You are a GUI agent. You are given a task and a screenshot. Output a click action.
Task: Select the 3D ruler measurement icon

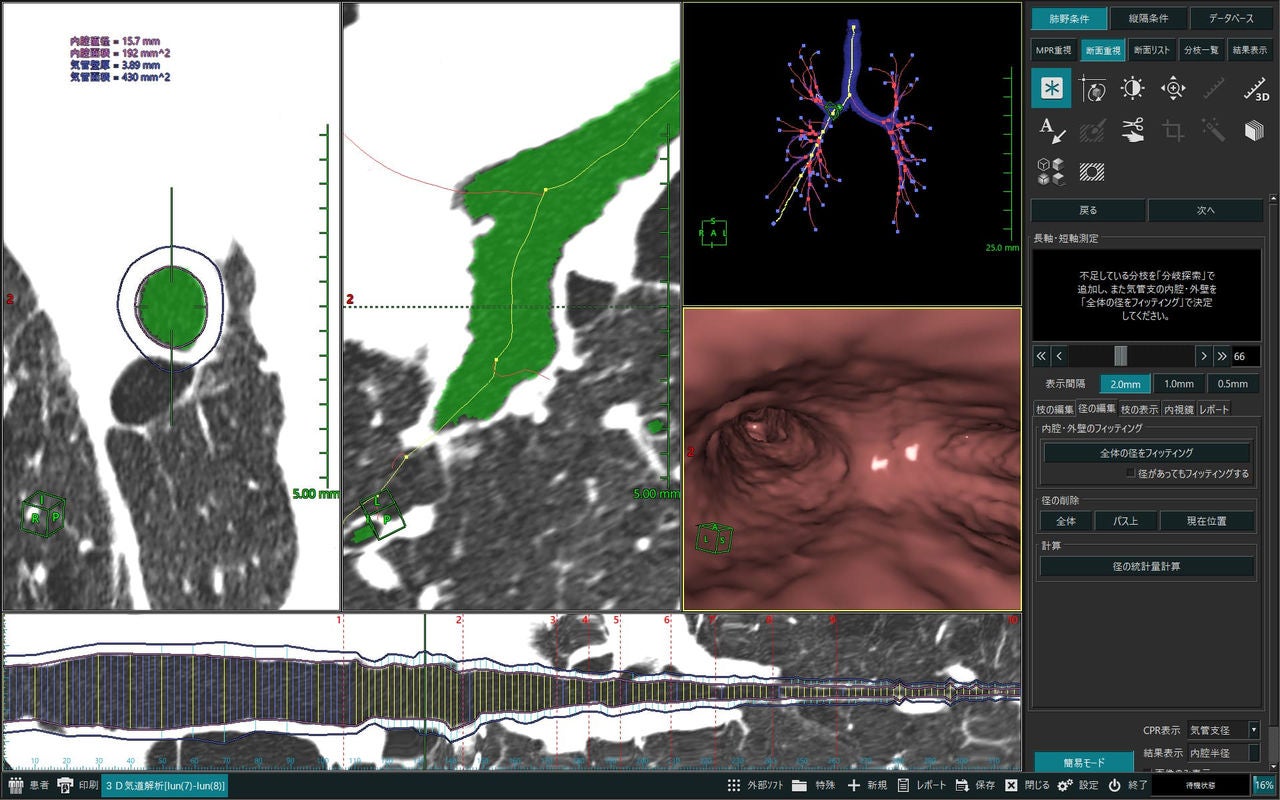[x=1255, y=88]
